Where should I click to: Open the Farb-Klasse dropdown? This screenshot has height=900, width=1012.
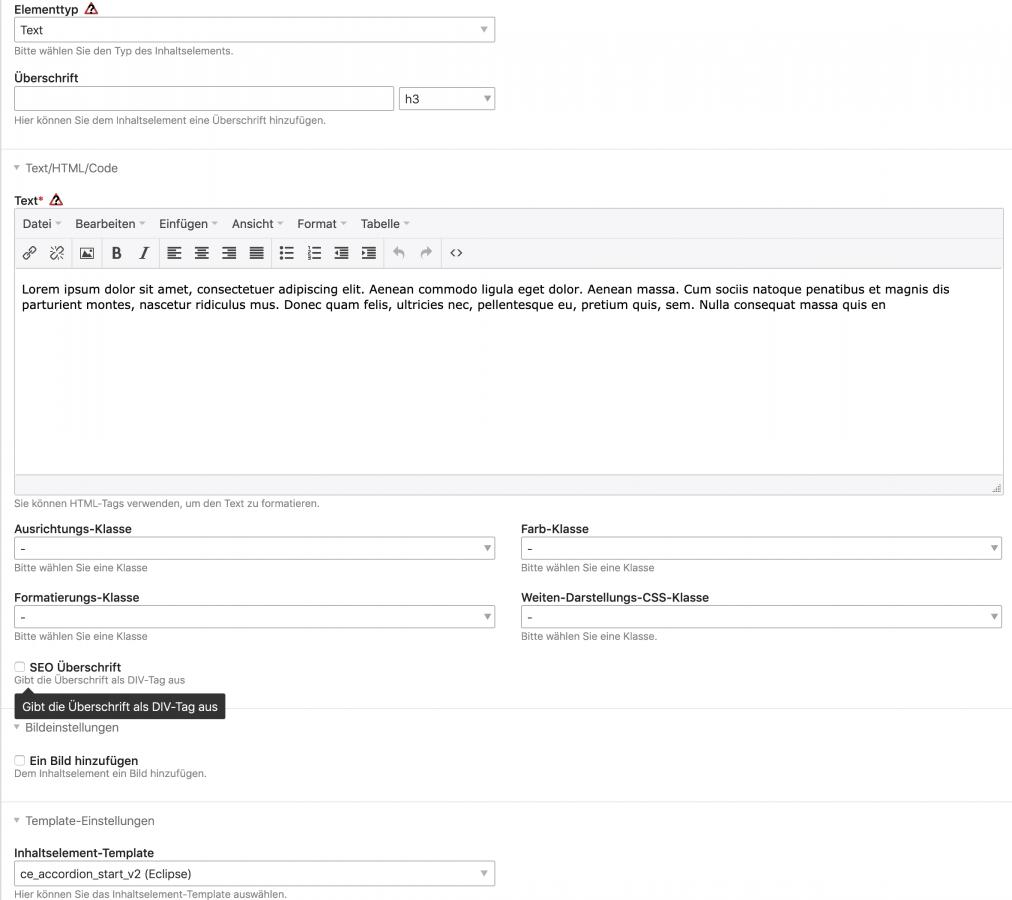pos(761,548)
